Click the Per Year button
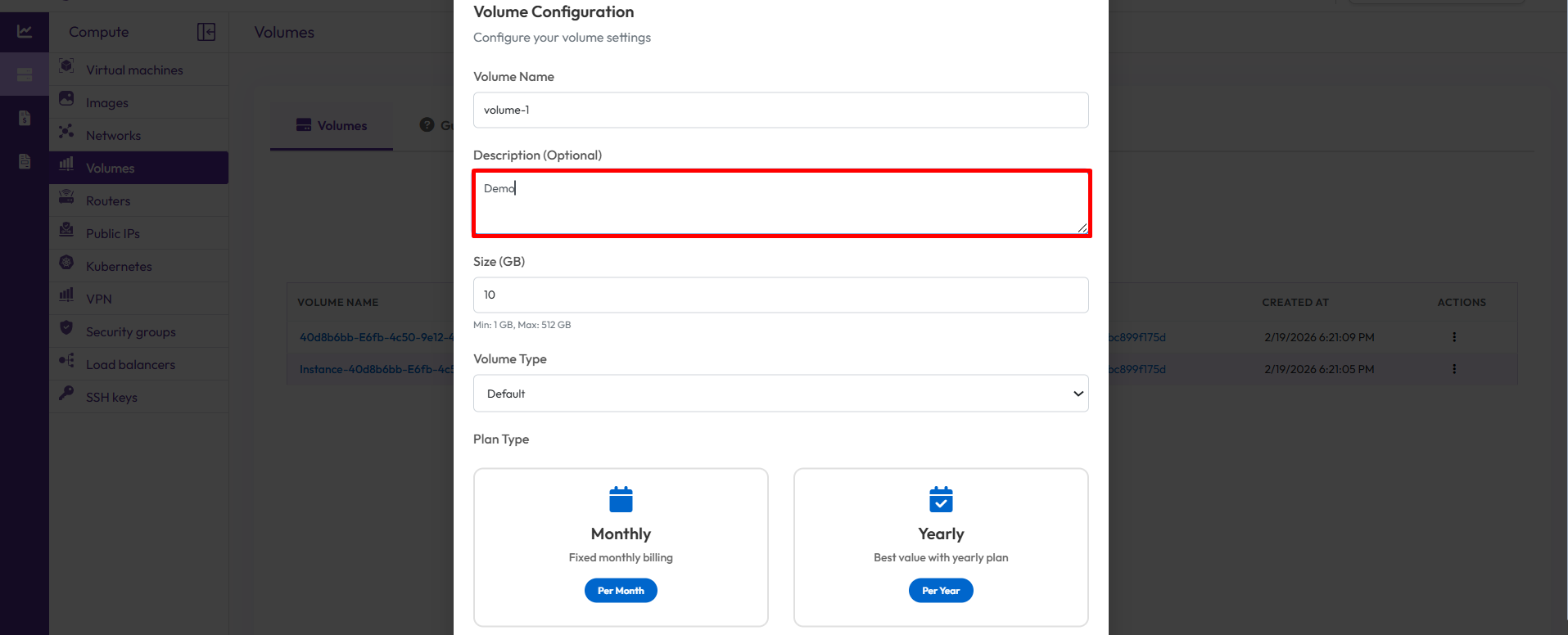This screenshot has height=635, width=1568. (941, 591)
